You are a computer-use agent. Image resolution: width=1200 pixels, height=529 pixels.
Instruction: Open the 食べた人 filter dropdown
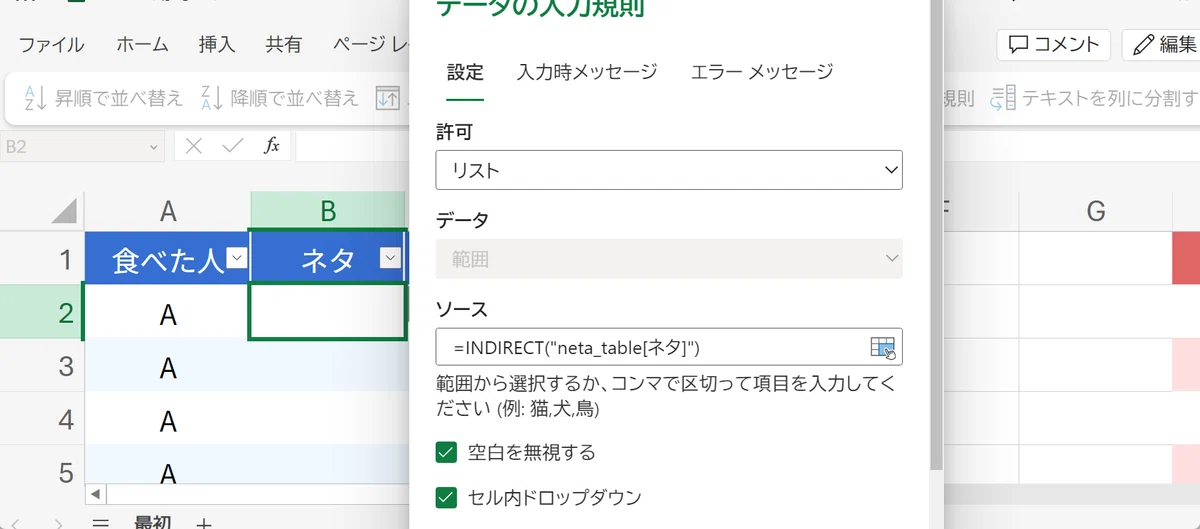[x=236, y=259]
